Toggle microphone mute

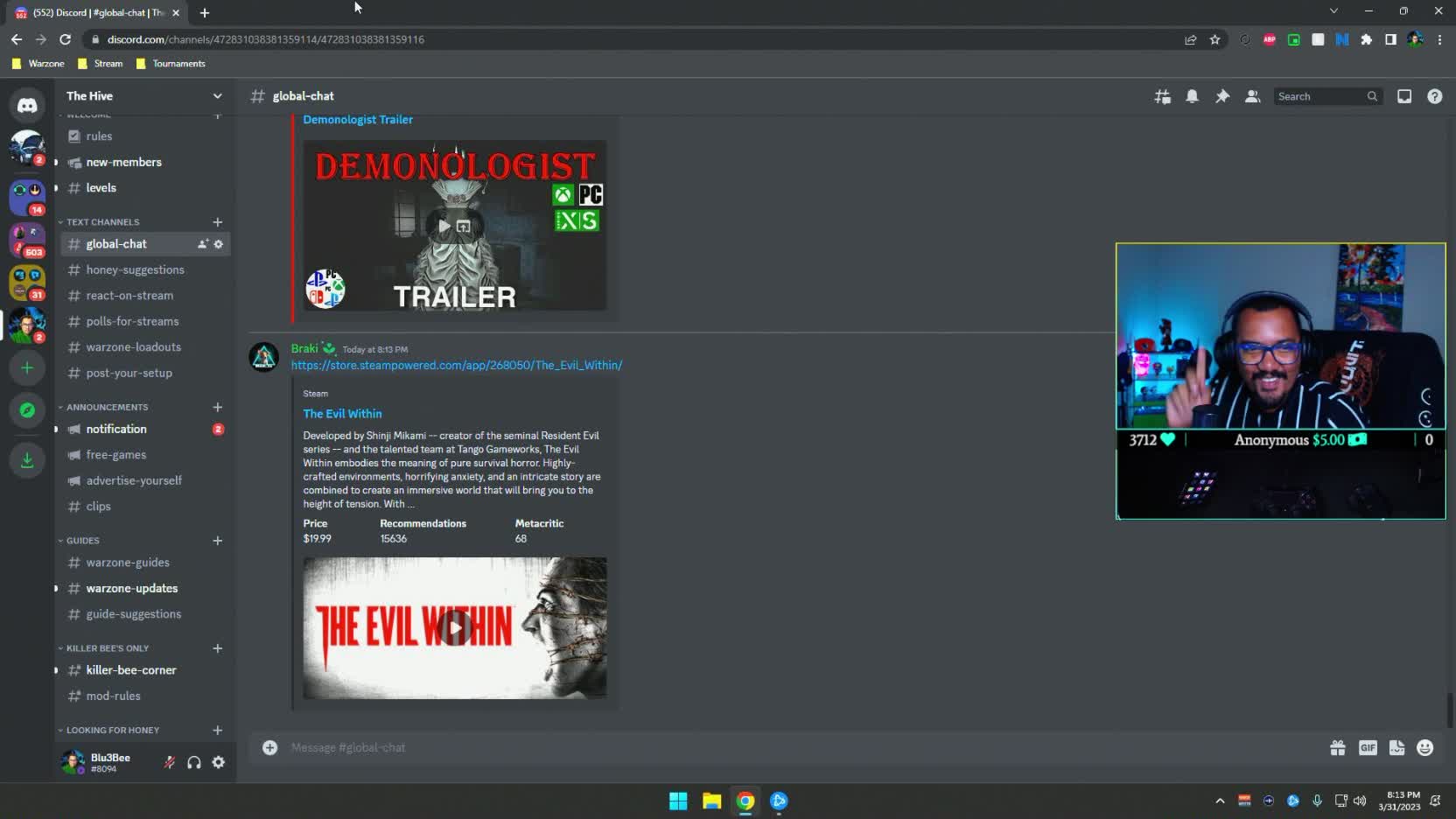pos(169,762)
